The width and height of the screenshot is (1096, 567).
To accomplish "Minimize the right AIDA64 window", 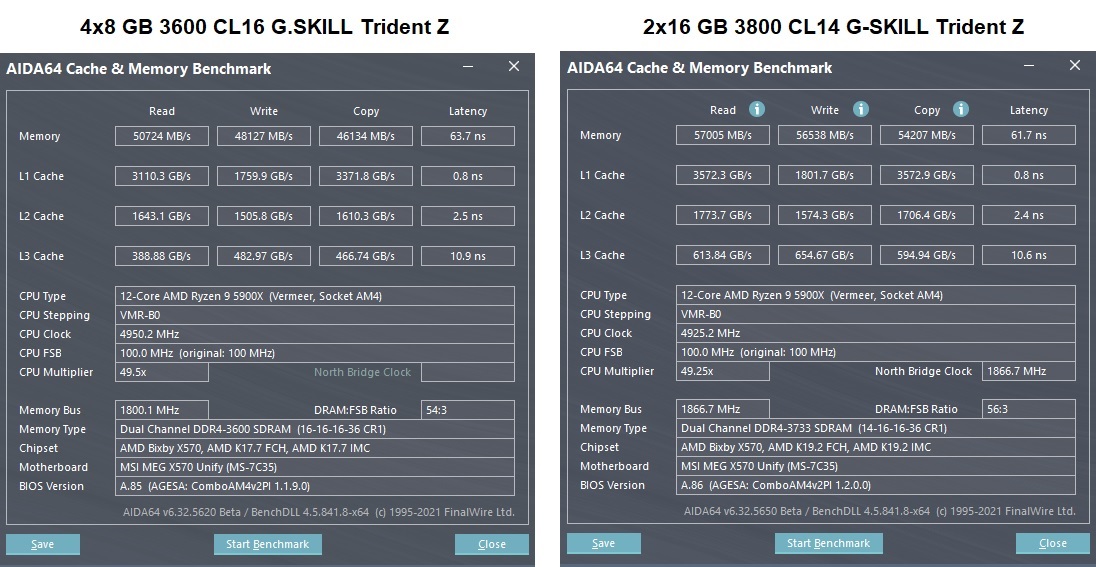I will (1029, 65).
